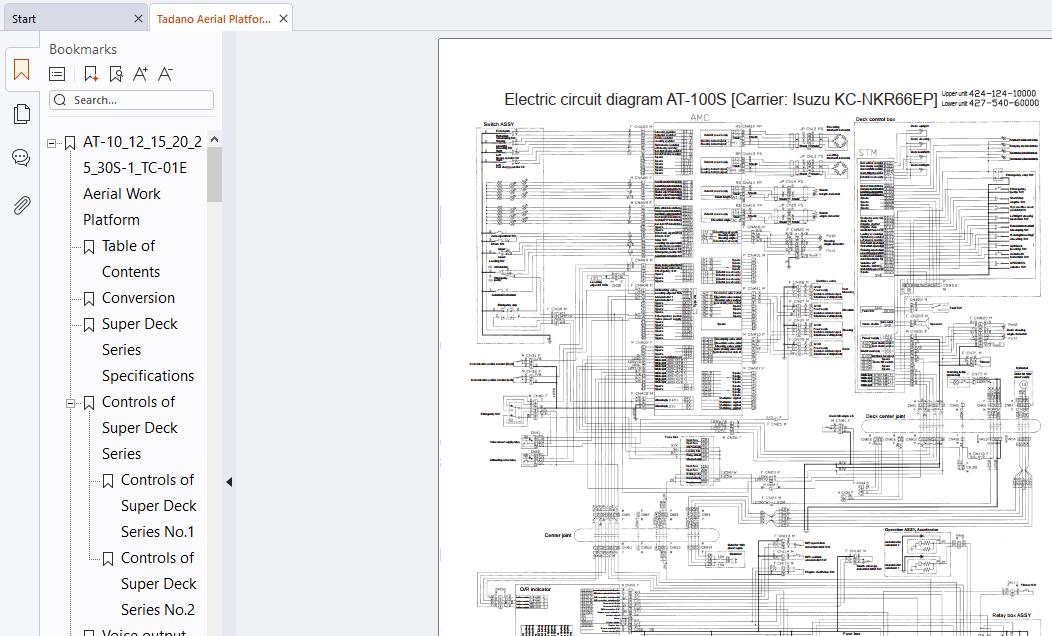Screen dimensions: 1052x636
Task: Decrease bookmark text size
Action: [x=166, y=74]
